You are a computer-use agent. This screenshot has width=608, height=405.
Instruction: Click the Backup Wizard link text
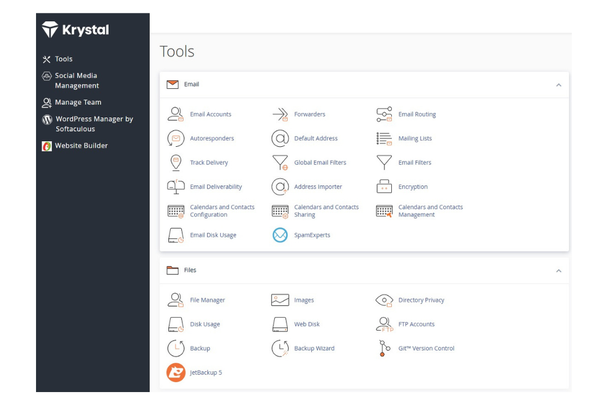[x=314, y=348]
